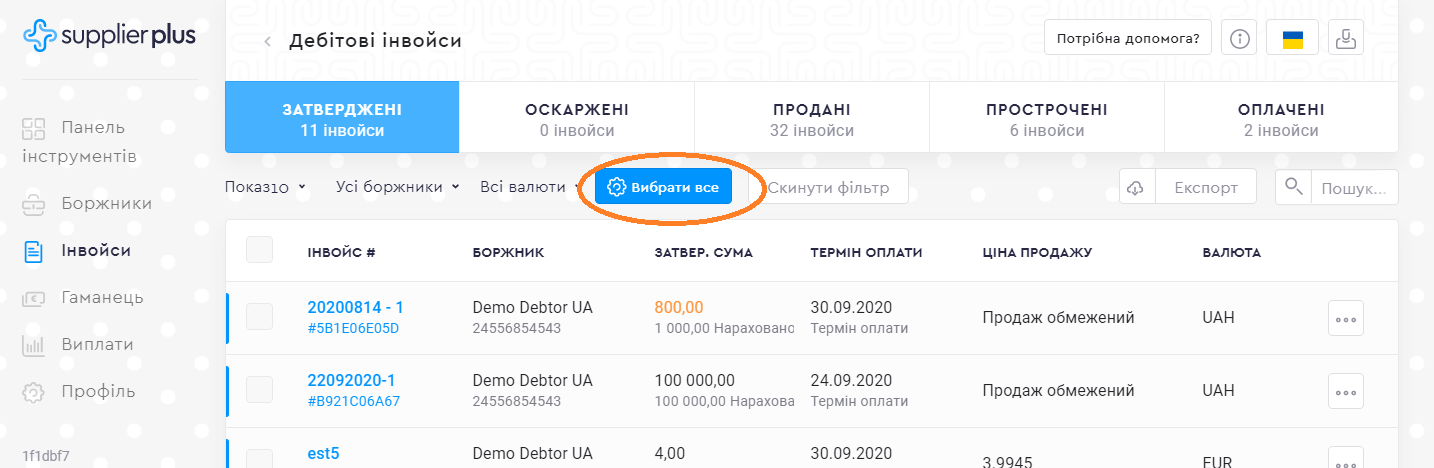Open three-dots menu for invoice 20200814 - 1
The image size is (1434, 468).
click(1345, 318)
